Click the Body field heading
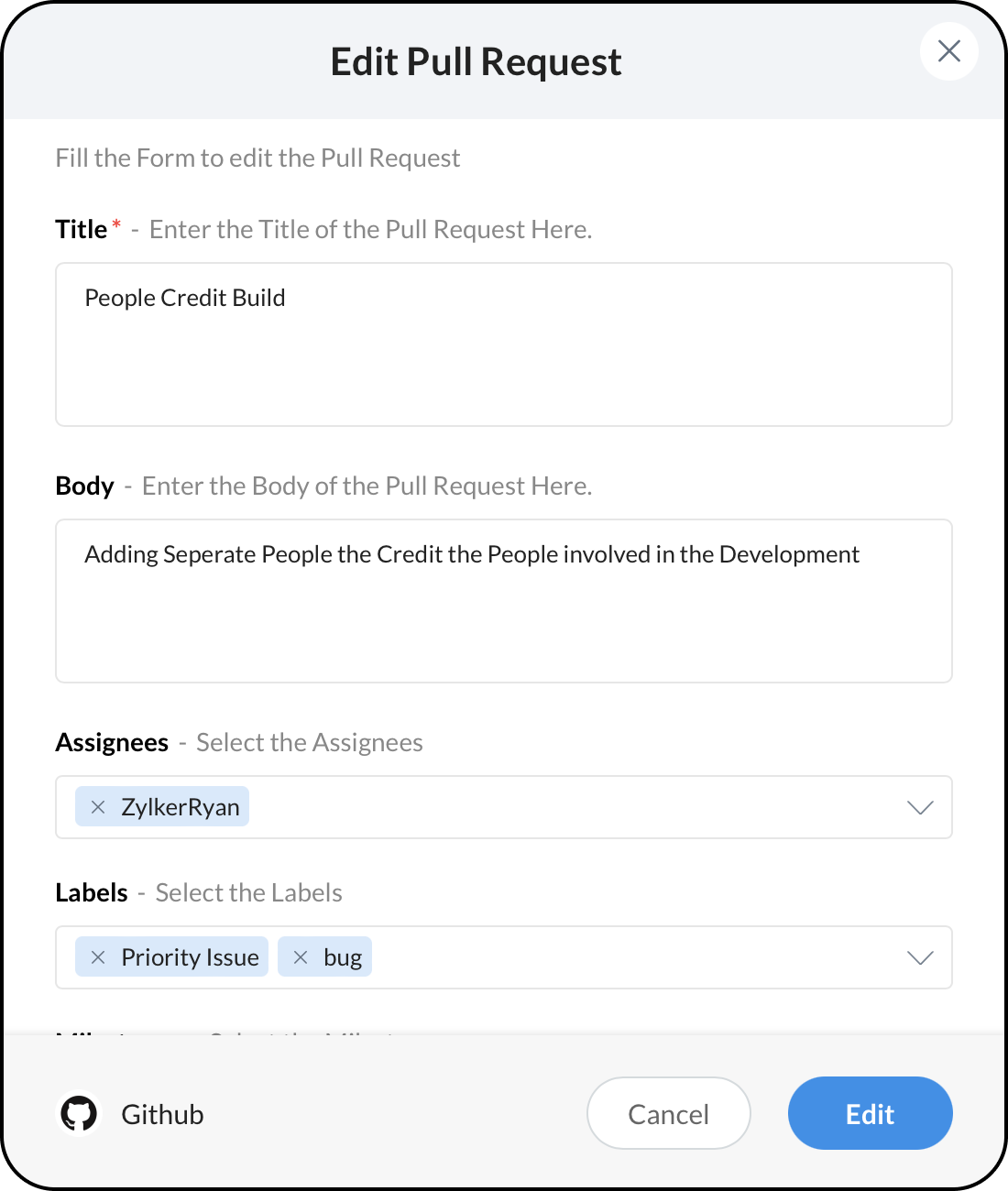The image size is (1008, 1191). 84,486
